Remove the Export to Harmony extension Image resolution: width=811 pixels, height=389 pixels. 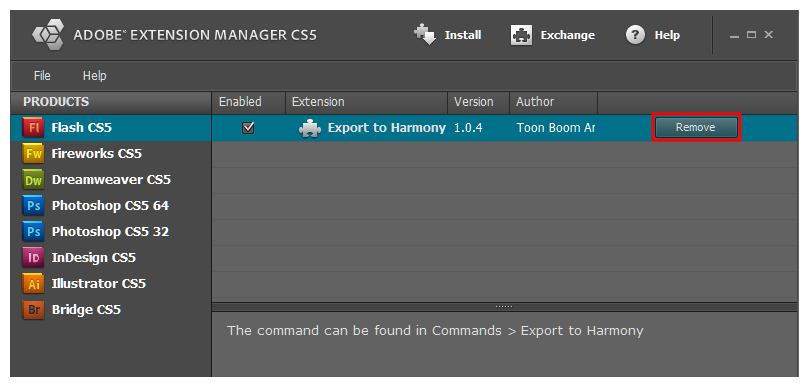point(696,127)
